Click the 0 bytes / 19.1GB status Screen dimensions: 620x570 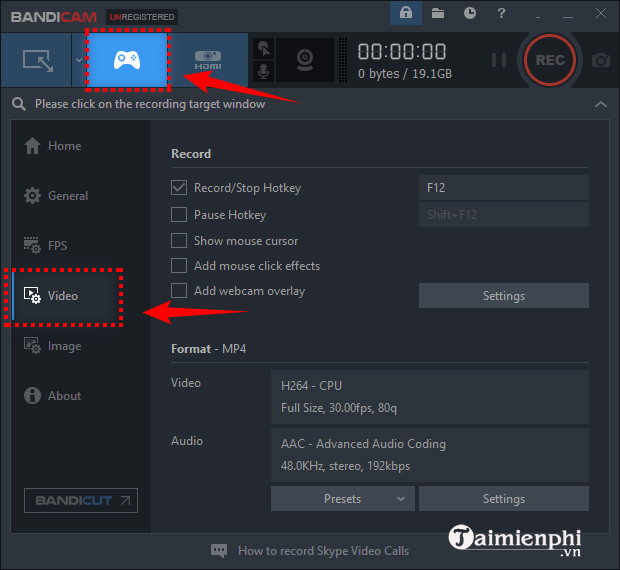(405, 74)
